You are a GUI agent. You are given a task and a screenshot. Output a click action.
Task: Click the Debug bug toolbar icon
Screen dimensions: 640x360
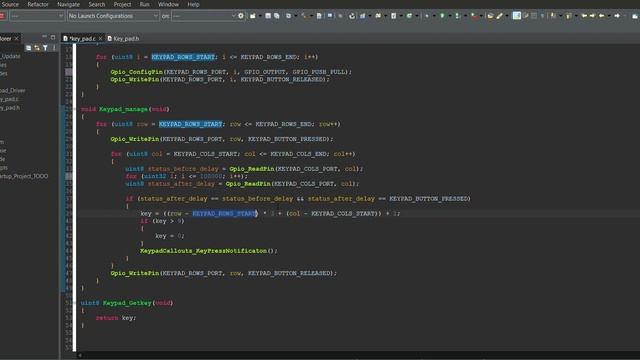click(x=427, y=16)
